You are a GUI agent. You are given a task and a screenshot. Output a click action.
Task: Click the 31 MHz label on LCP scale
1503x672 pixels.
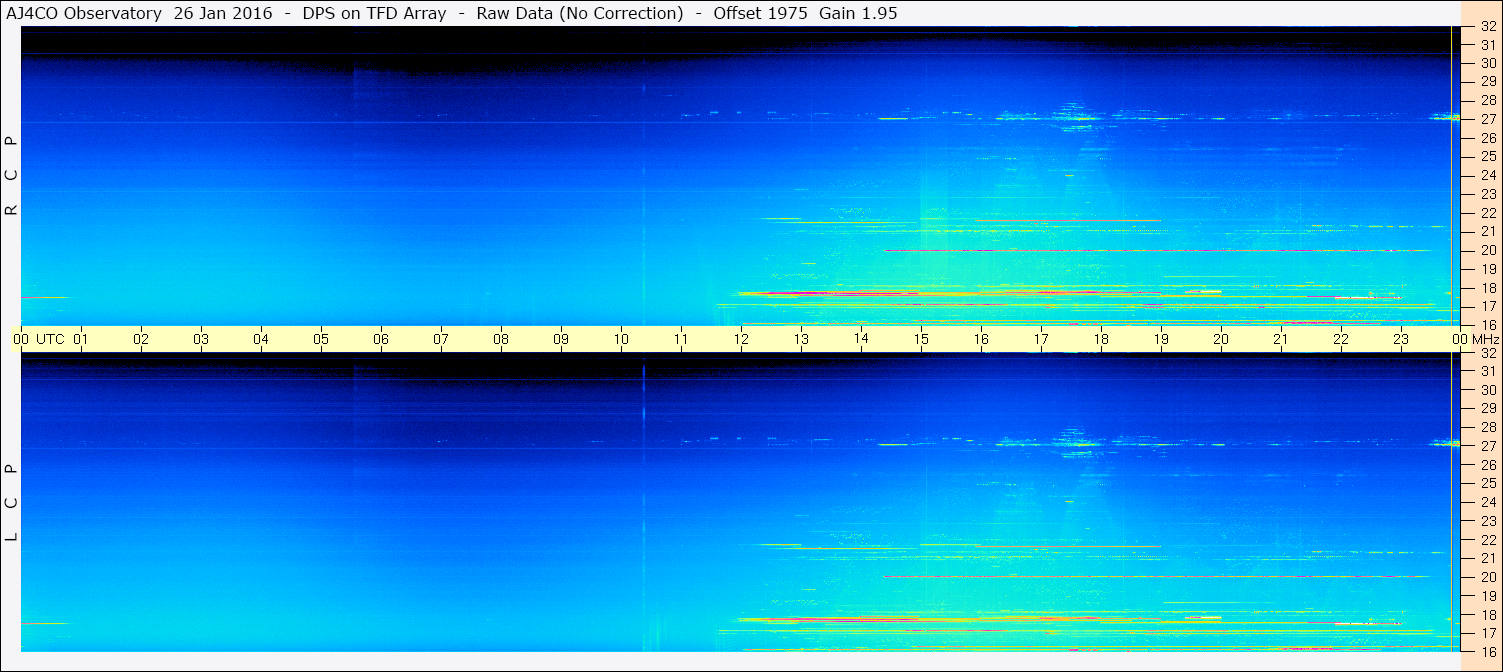pos(1487,371)
